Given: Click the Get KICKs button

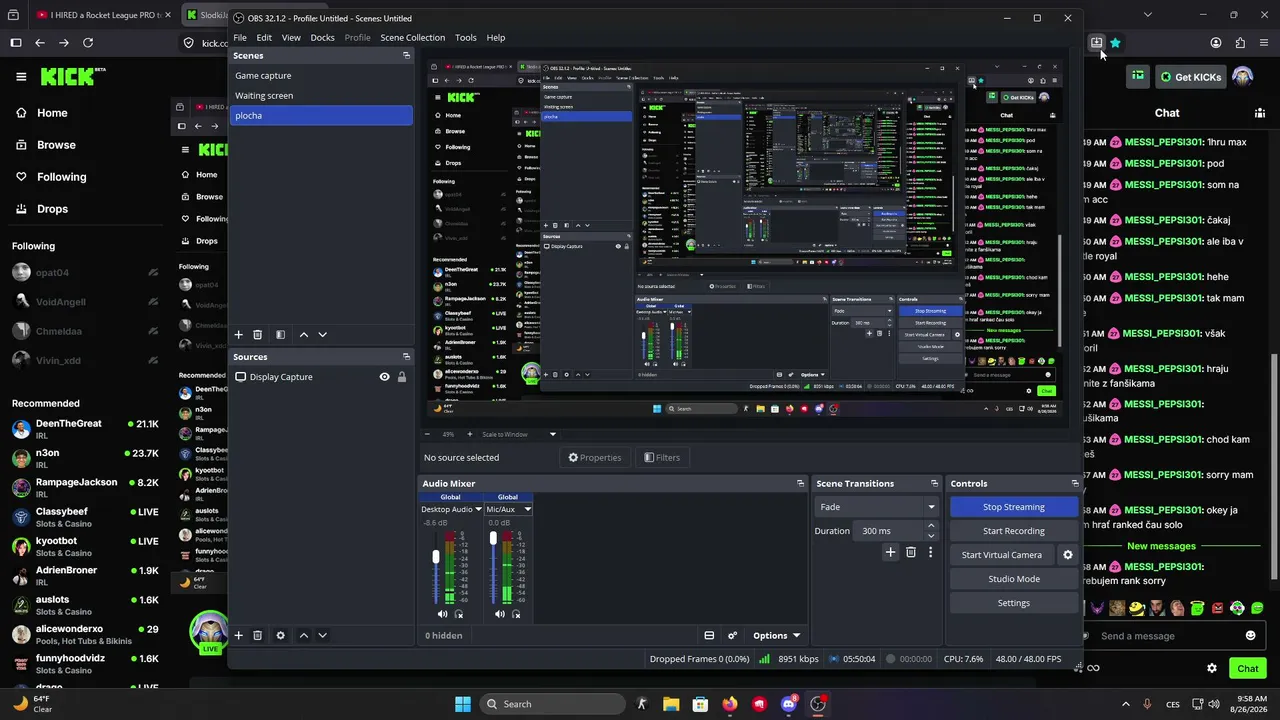Looking at the screenshot, I should (x=1191, y=77).
